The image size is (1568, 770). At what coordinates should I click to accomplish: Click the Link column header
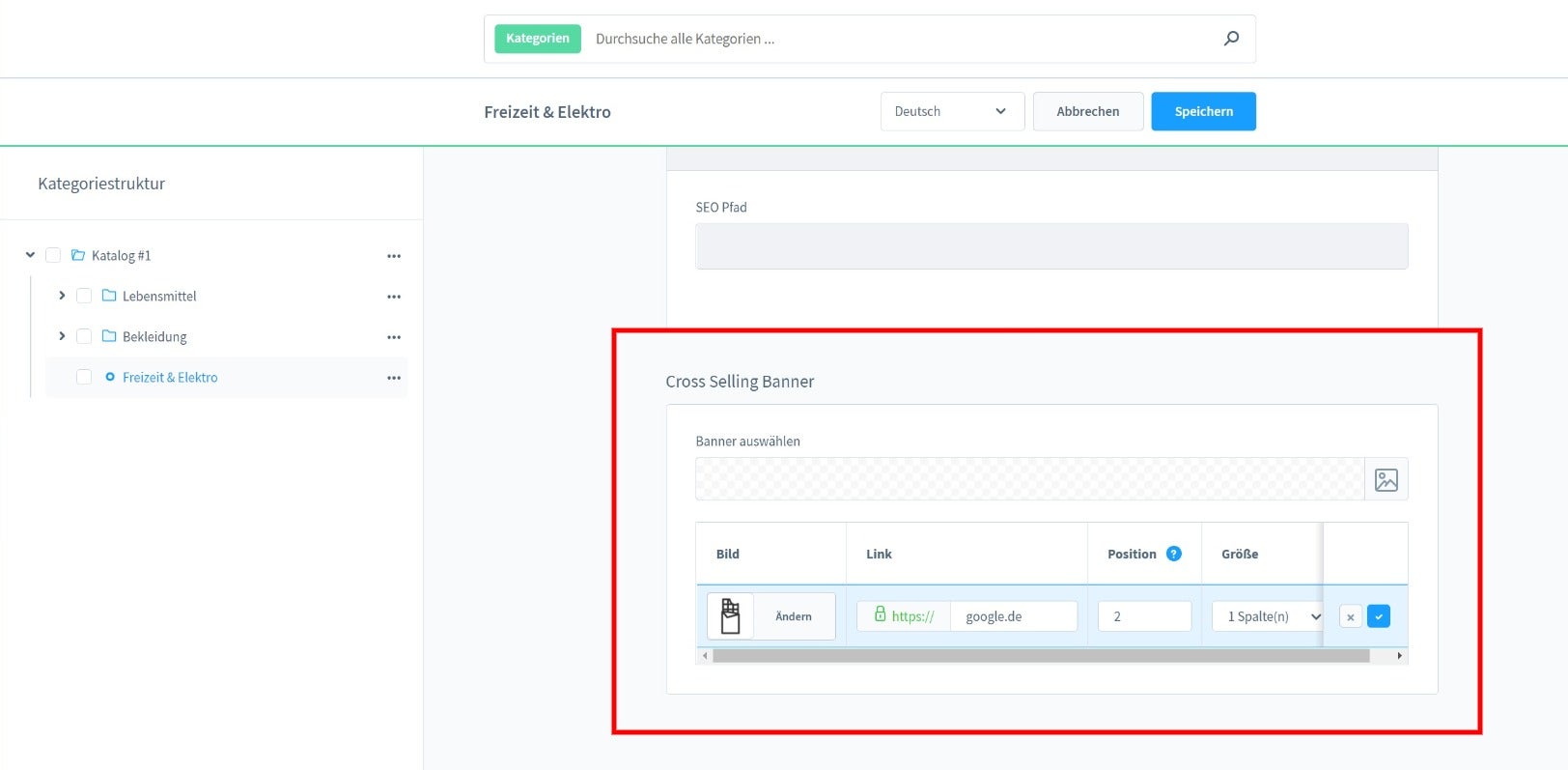(x=879, y=554)
